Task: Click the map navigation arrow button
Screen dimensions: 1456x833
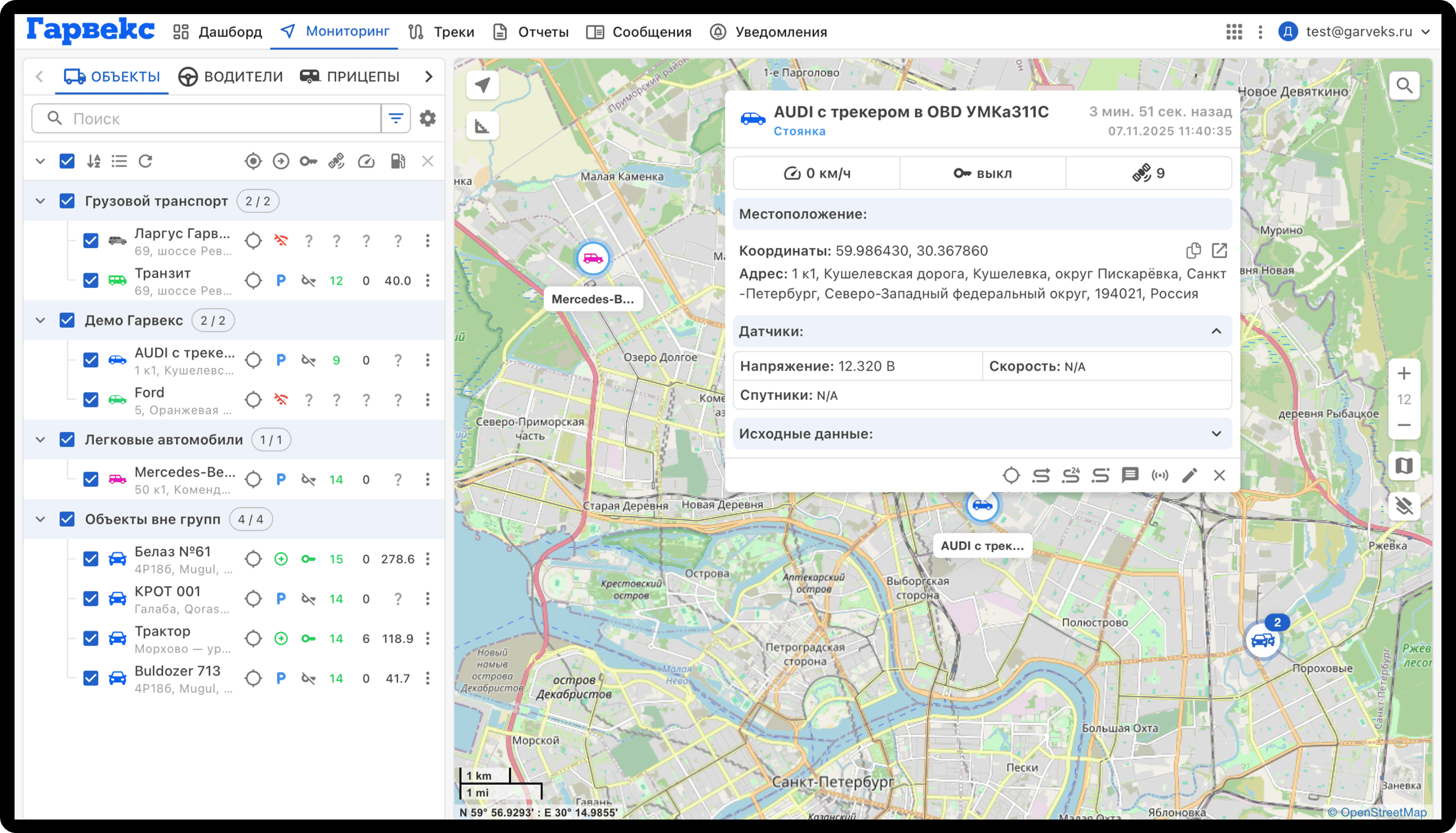Action: click(x=482, y=86)
